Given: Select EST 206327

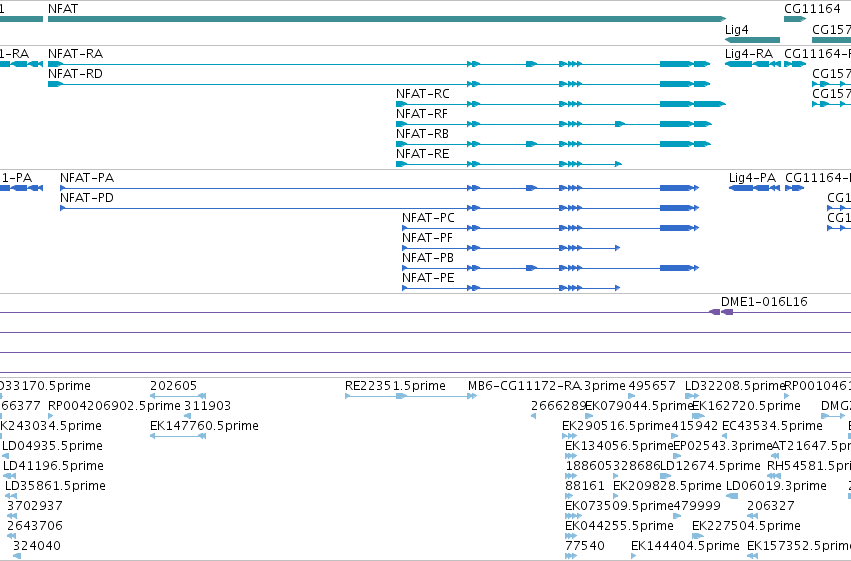Looking at the screenshot, I should (x=771, y=506).
